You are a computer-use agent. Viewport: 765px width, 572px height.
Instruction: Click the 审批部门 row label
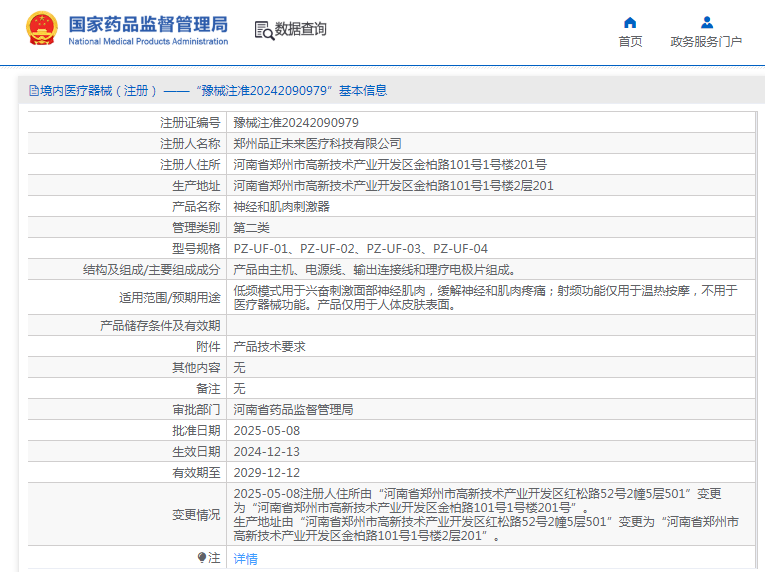[196, 409]
